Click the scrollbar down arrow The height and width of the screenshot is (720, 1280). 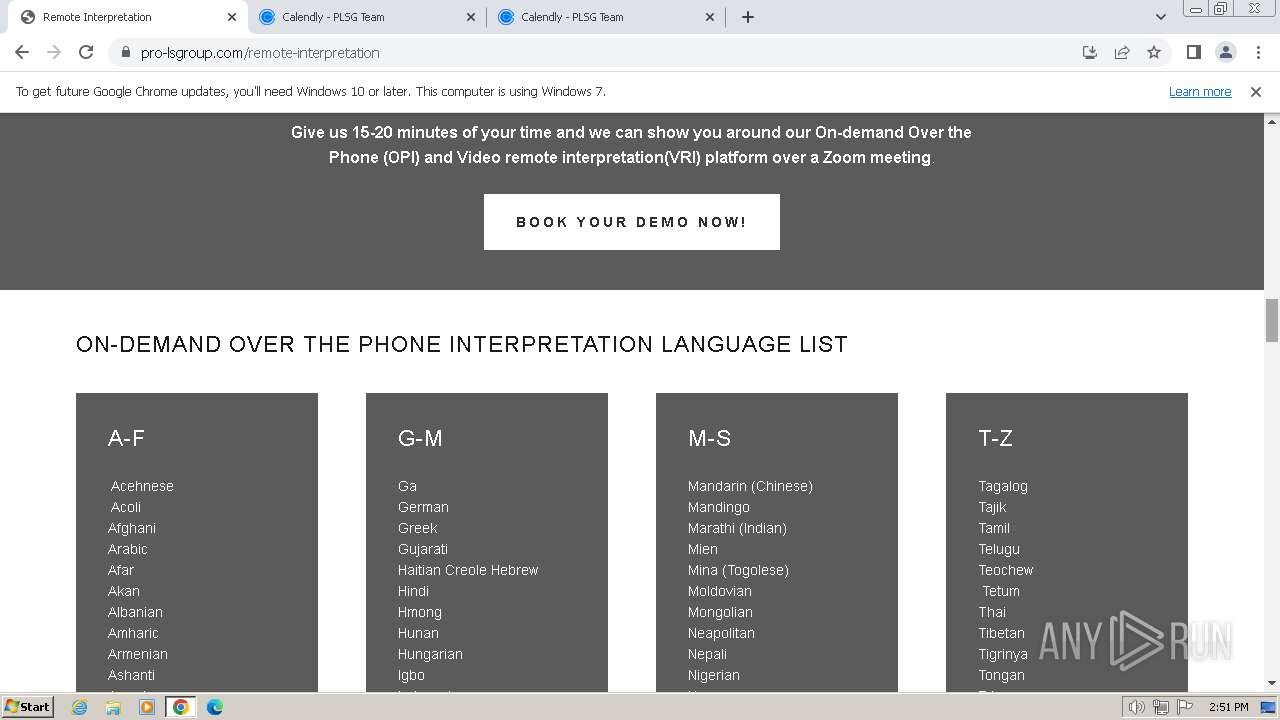(1272, 684)
